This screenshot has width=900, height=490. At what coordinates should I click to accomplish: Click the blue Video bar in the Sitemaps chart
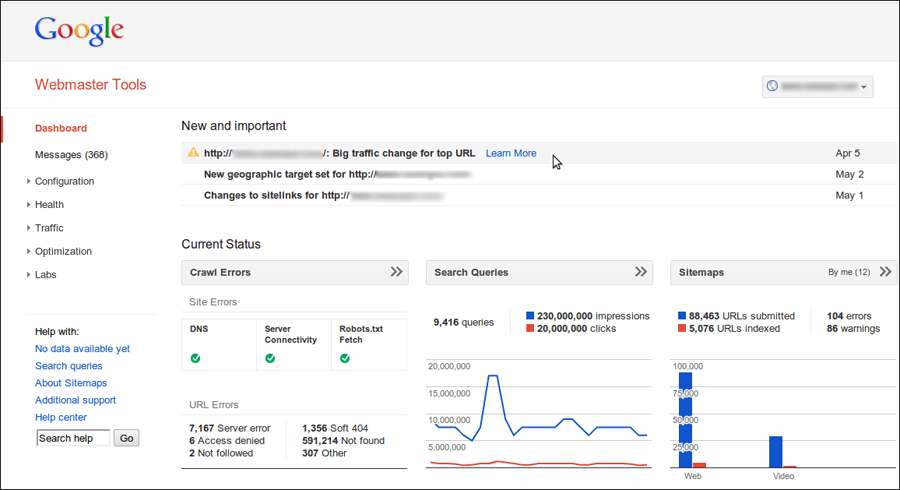(775, 452)
